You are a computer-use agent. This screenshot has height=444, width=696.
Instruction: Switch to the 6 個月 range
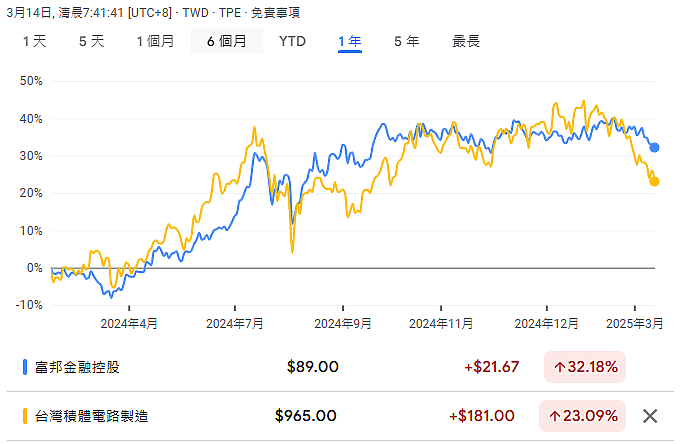pyautogui.click(x=227, y=41)
